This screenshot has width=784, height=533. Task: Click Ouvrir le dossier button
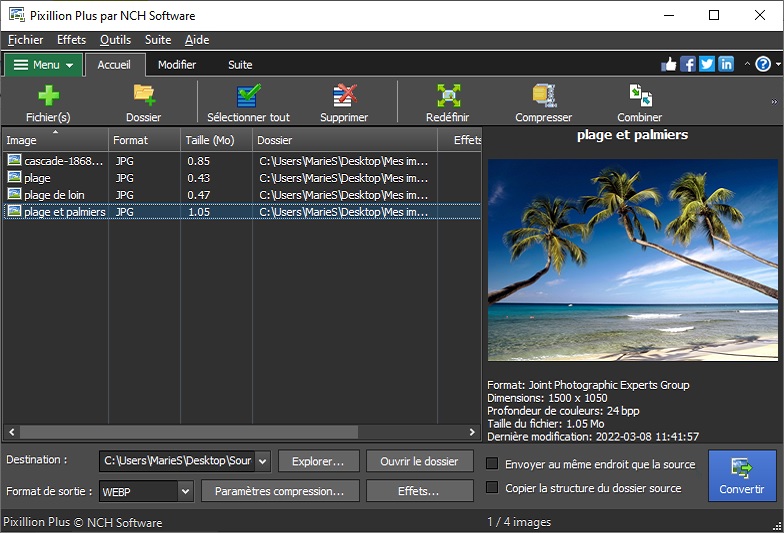pyautogui.click(x=420, y=461)
